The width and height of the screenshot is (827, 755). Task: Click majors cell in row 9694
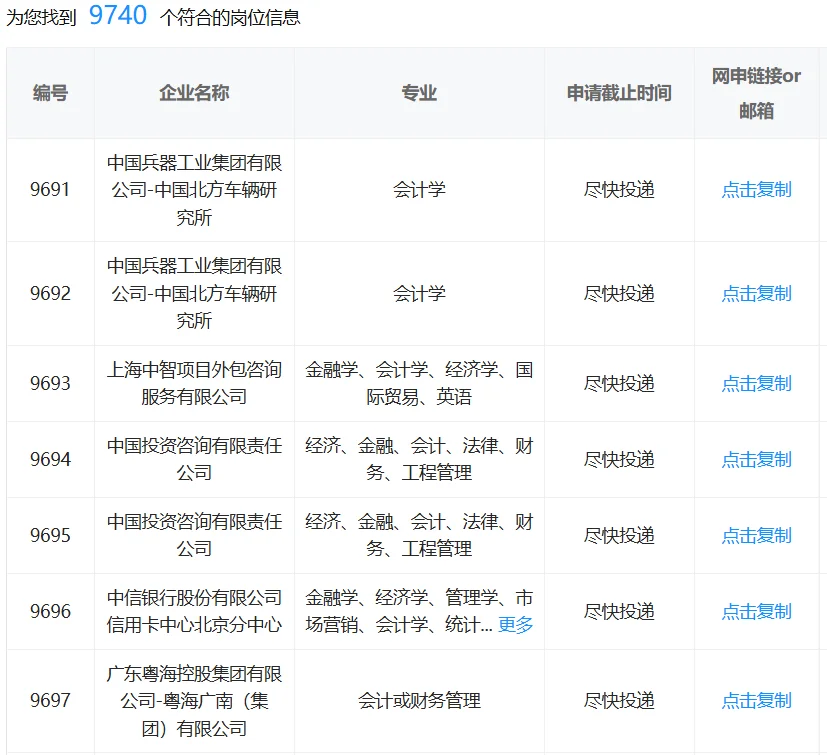click(419, 460)
